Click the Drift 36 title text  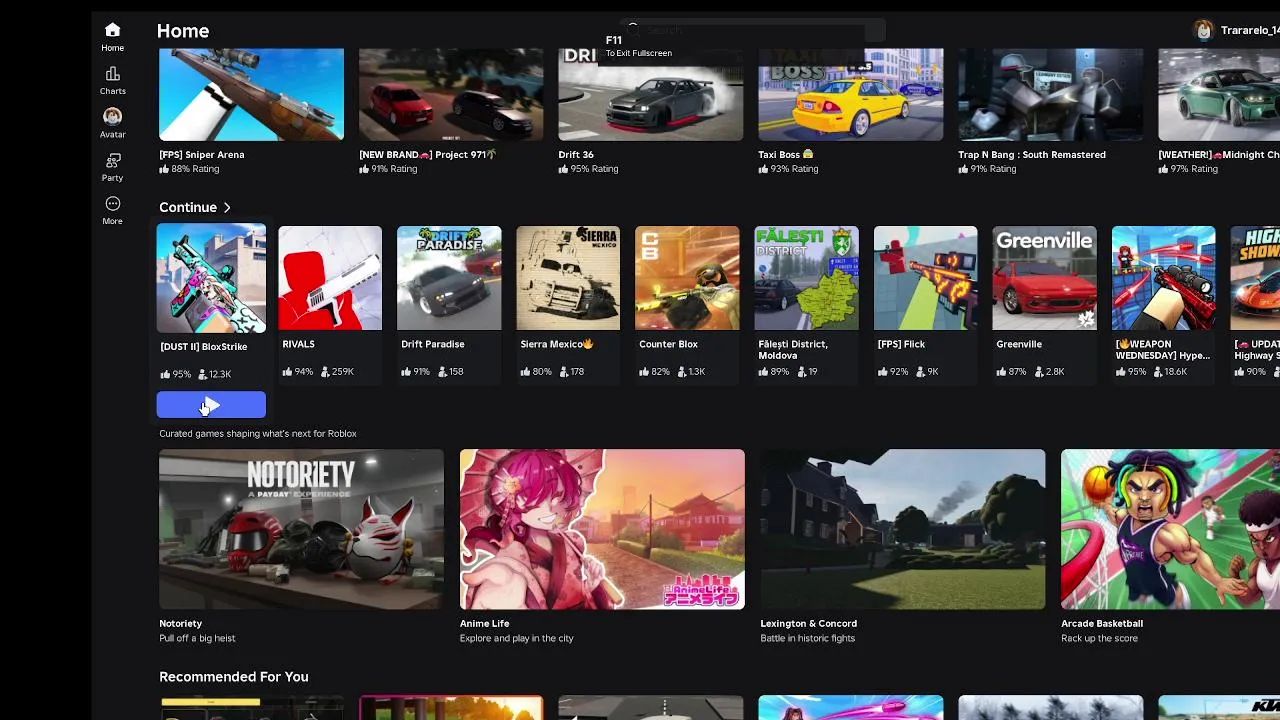tap(576, 155)
